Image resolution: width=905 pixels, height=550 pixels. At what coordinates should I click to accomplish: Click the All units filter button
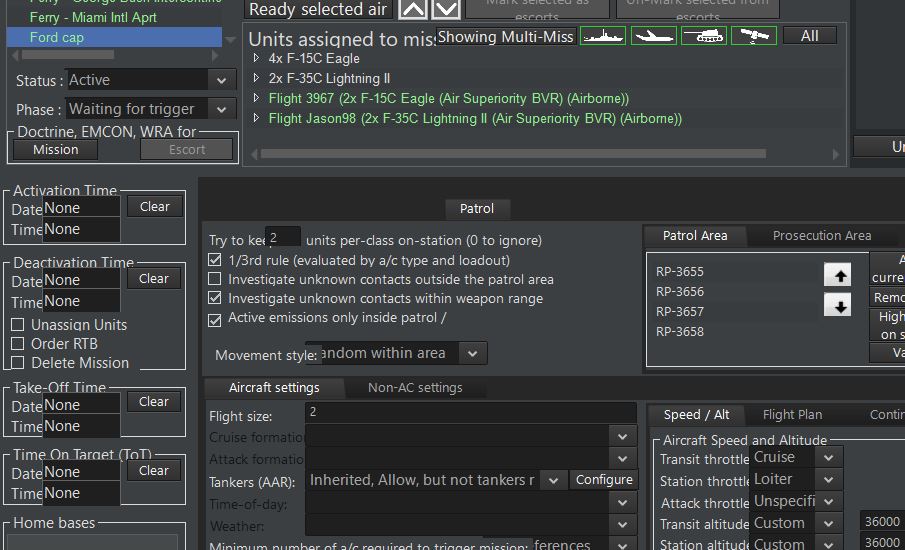(809, 36)
